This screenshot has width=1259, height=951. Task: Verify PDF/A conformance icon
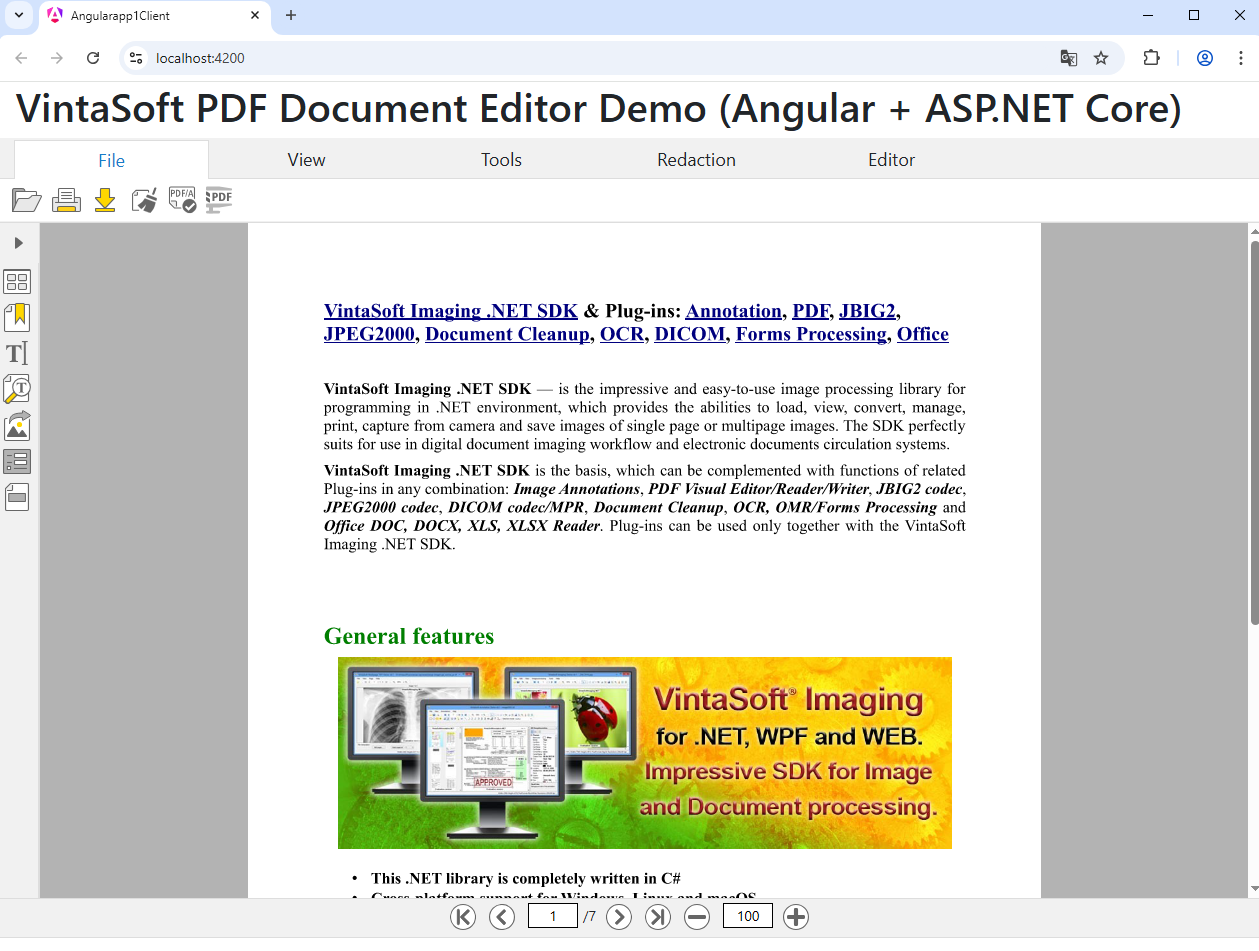[x=183, y=200]
